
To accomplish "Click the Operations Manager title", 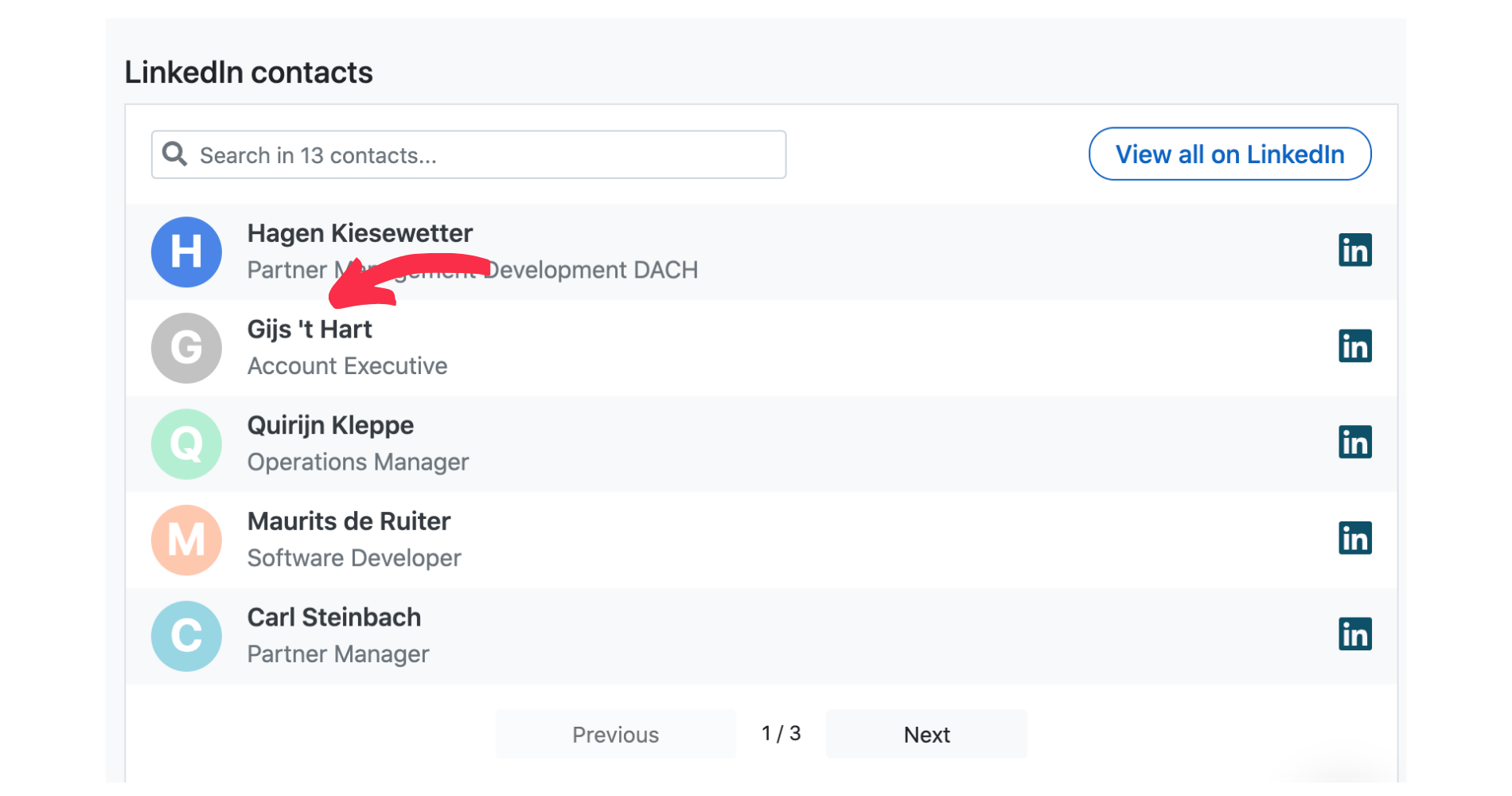I will coord(358,462).
